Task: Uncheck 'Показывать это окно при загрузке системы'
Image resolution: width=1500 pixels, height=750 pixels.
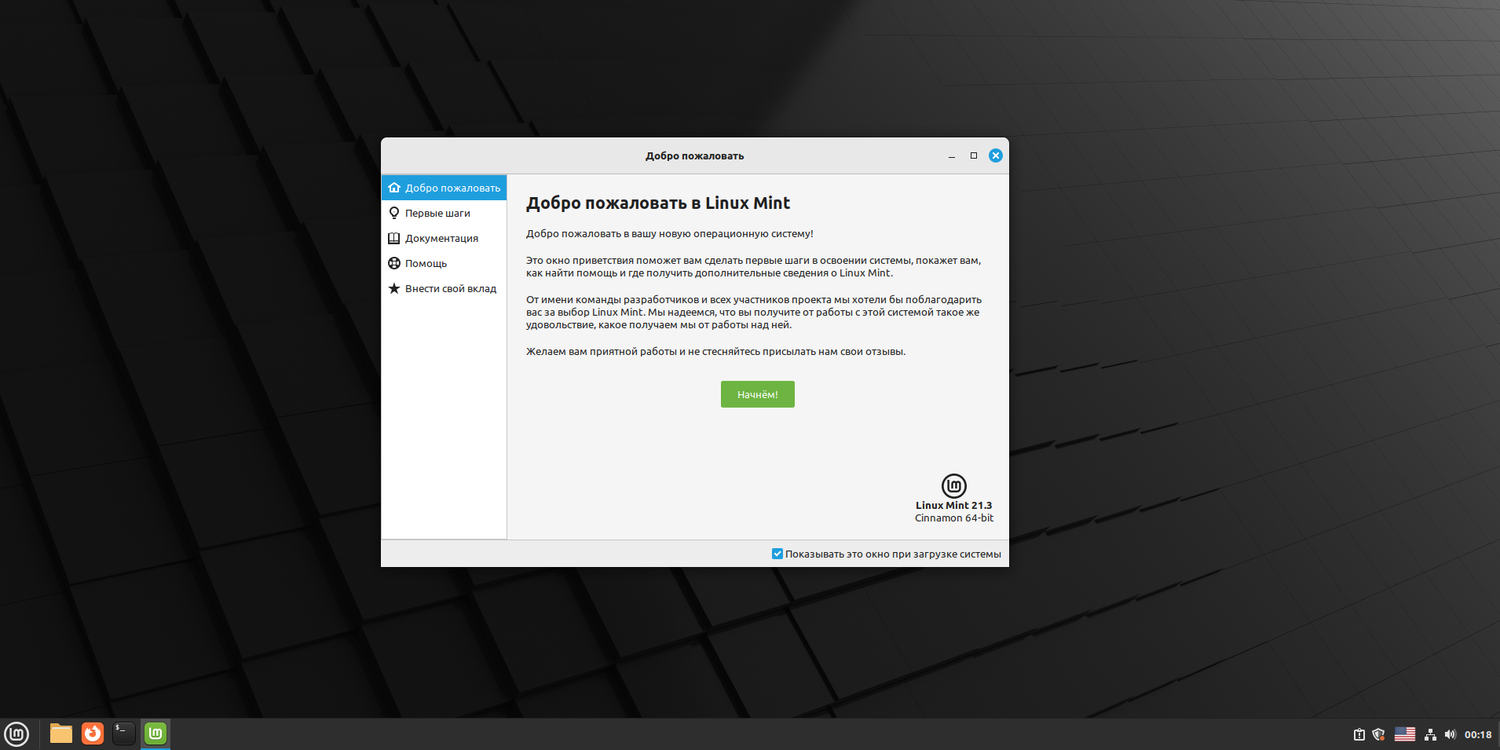Action: click(777, 554)
